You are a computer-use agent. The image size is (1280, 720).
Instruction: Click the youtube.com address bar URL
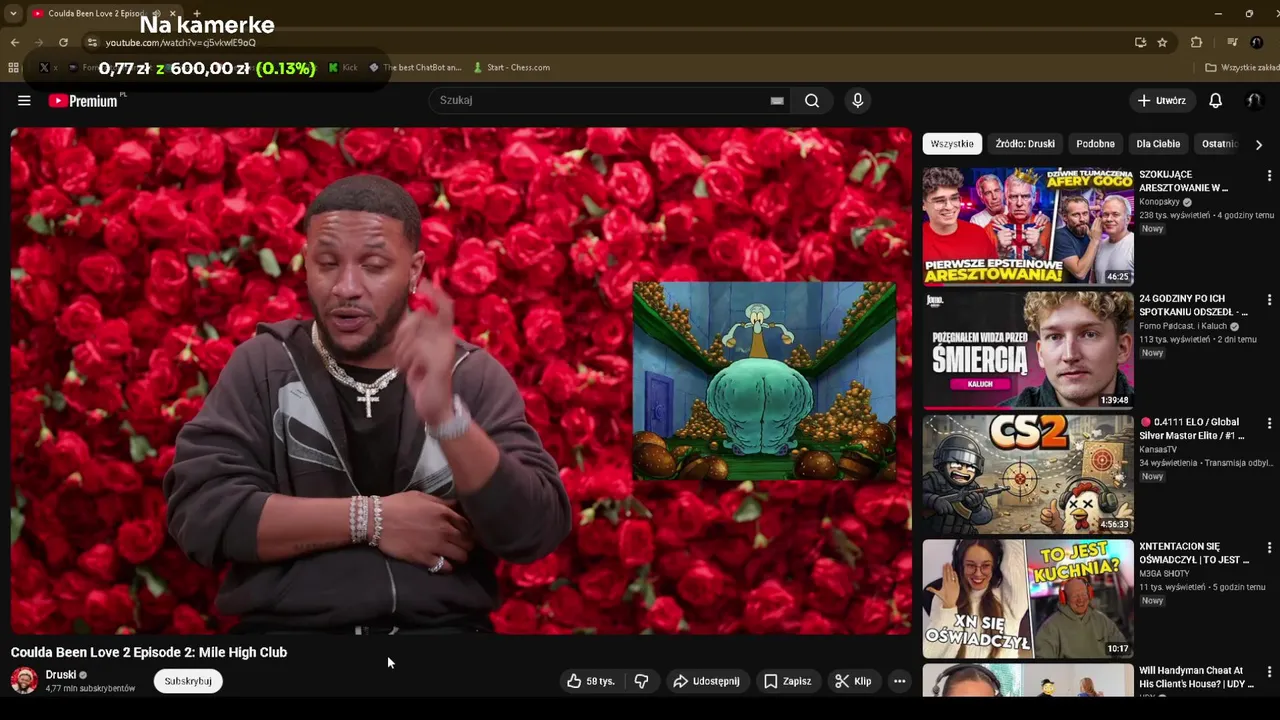coord(181,43)
